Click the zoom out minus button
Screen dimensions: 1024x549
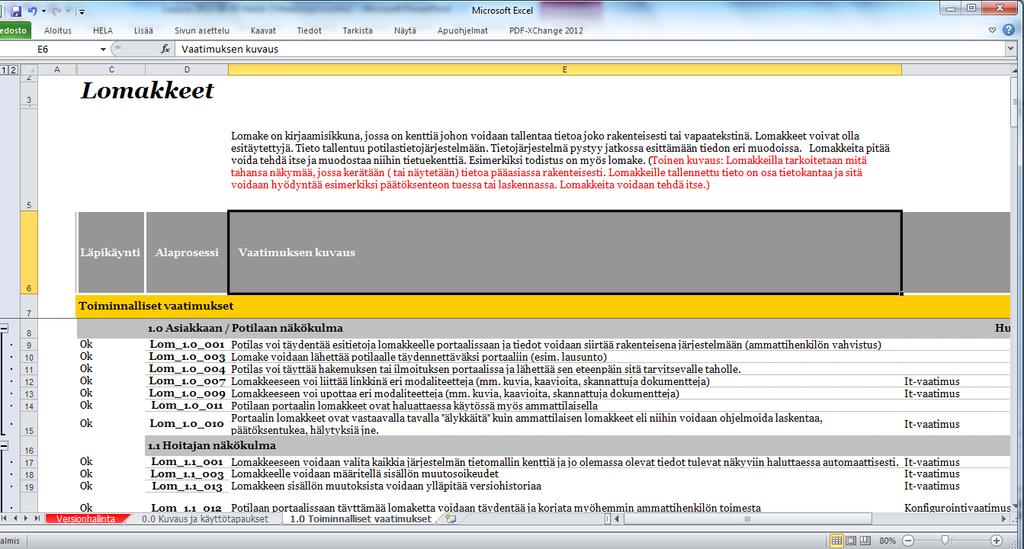pos(908,541)
